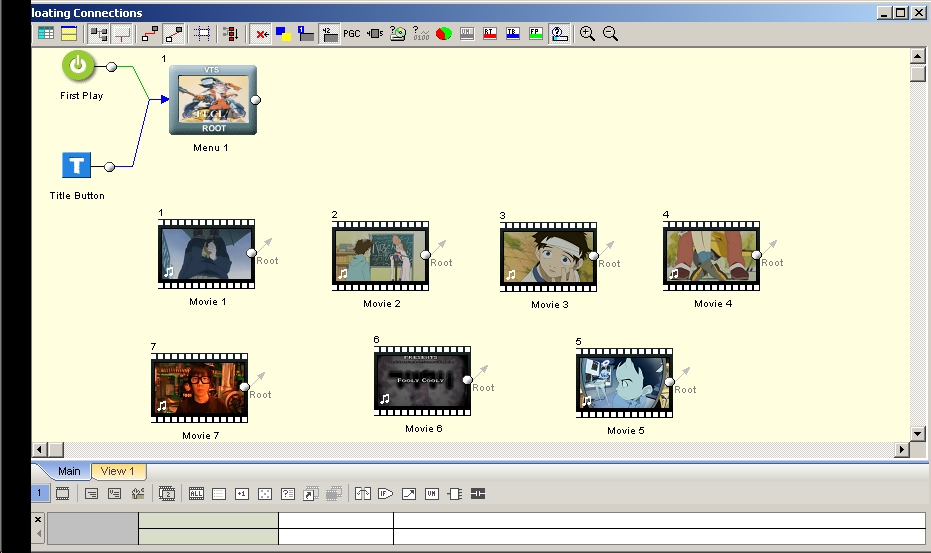
Task: Click the diagonal arrow jump icon
Action: pyautogui.click(x=408, y=494)
